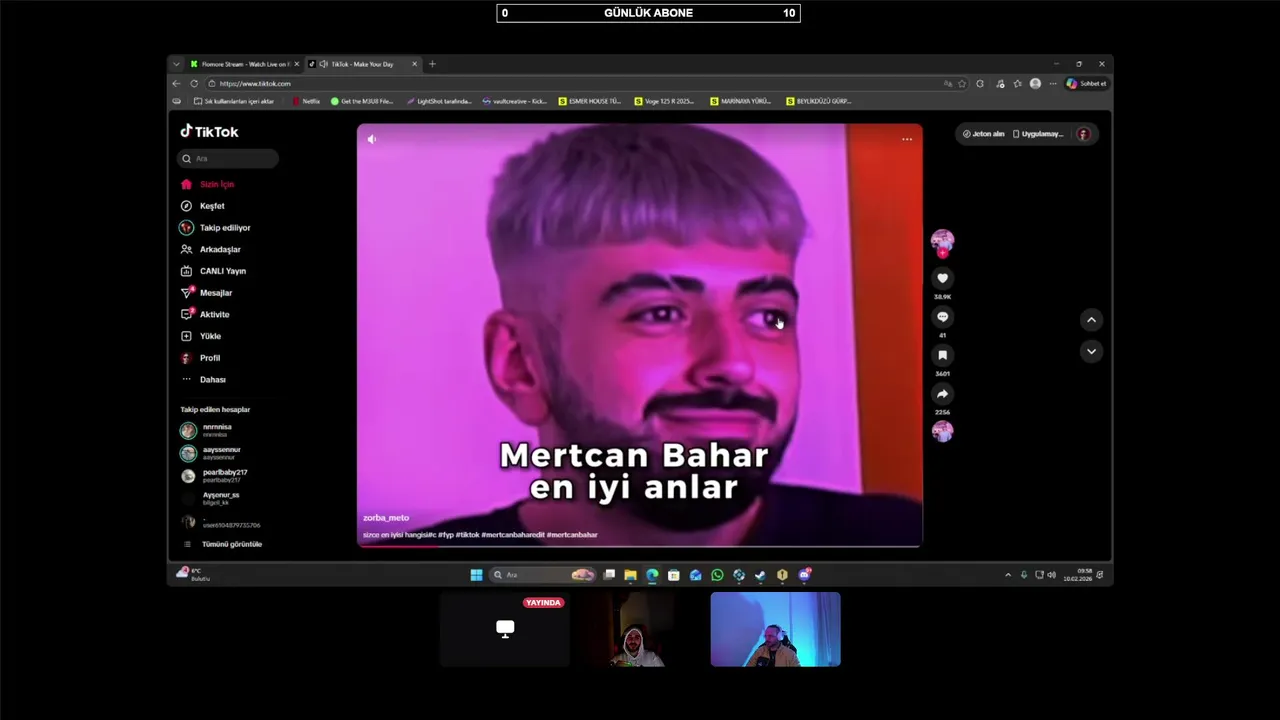This screenshot has width=1280, height=720.
Task: Close the TikTok browser tab
Action: pyautogui.click(x=414, y=64)
